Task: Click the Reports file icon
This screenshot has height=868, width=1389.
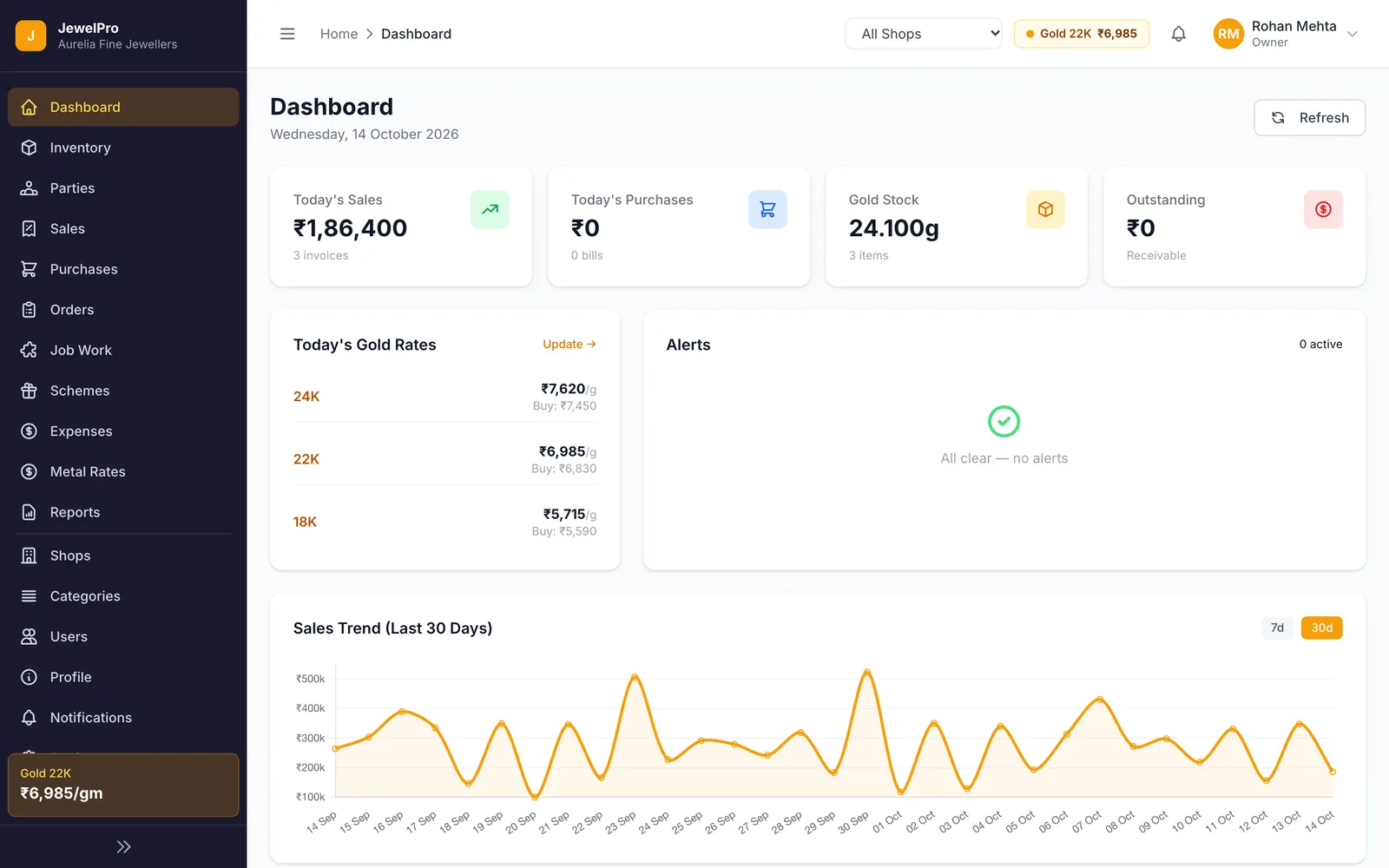Action: pyautogui.click(x=29, y=512)
